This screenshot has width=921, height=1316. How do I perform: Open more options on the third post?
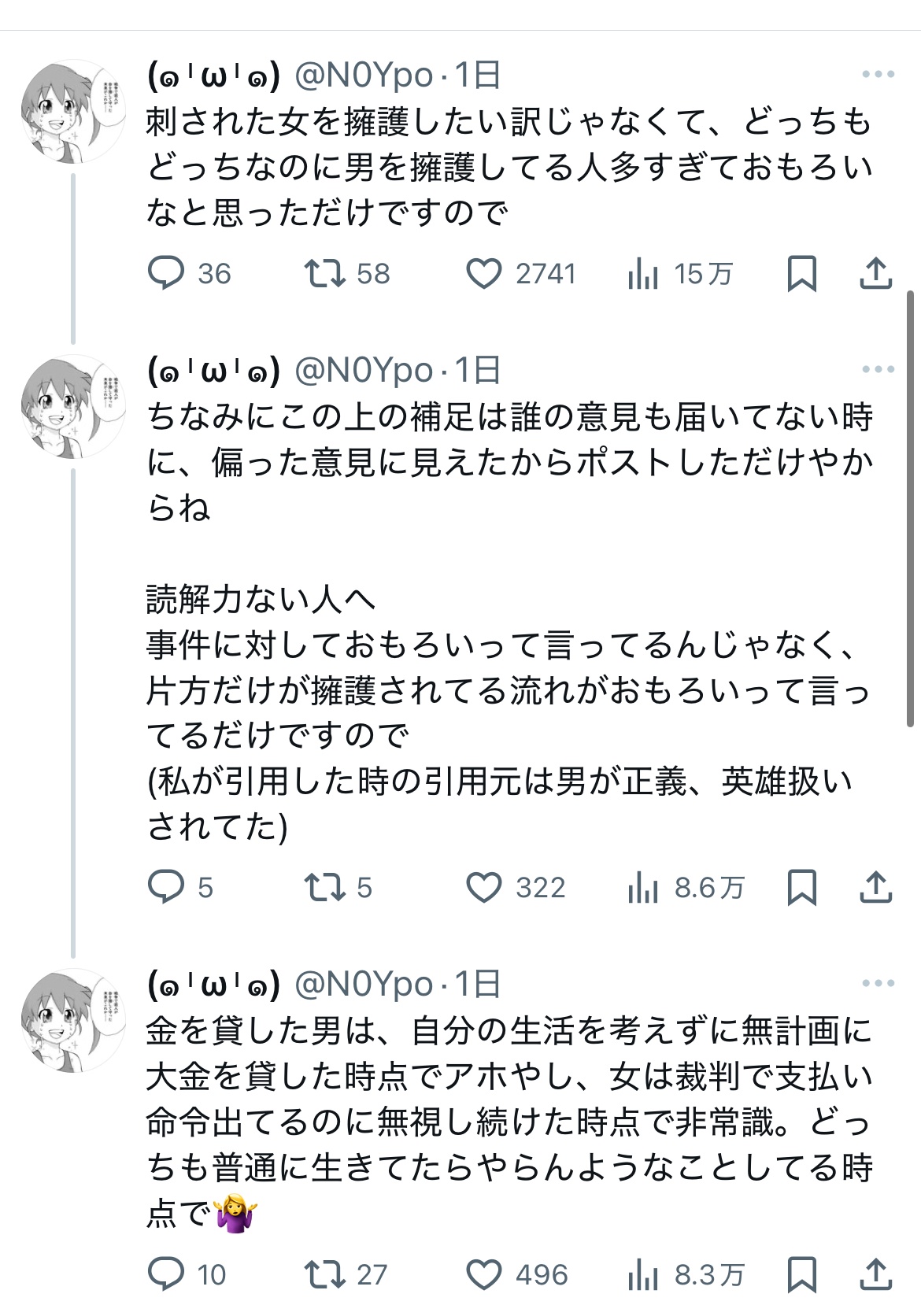[878, 984]
